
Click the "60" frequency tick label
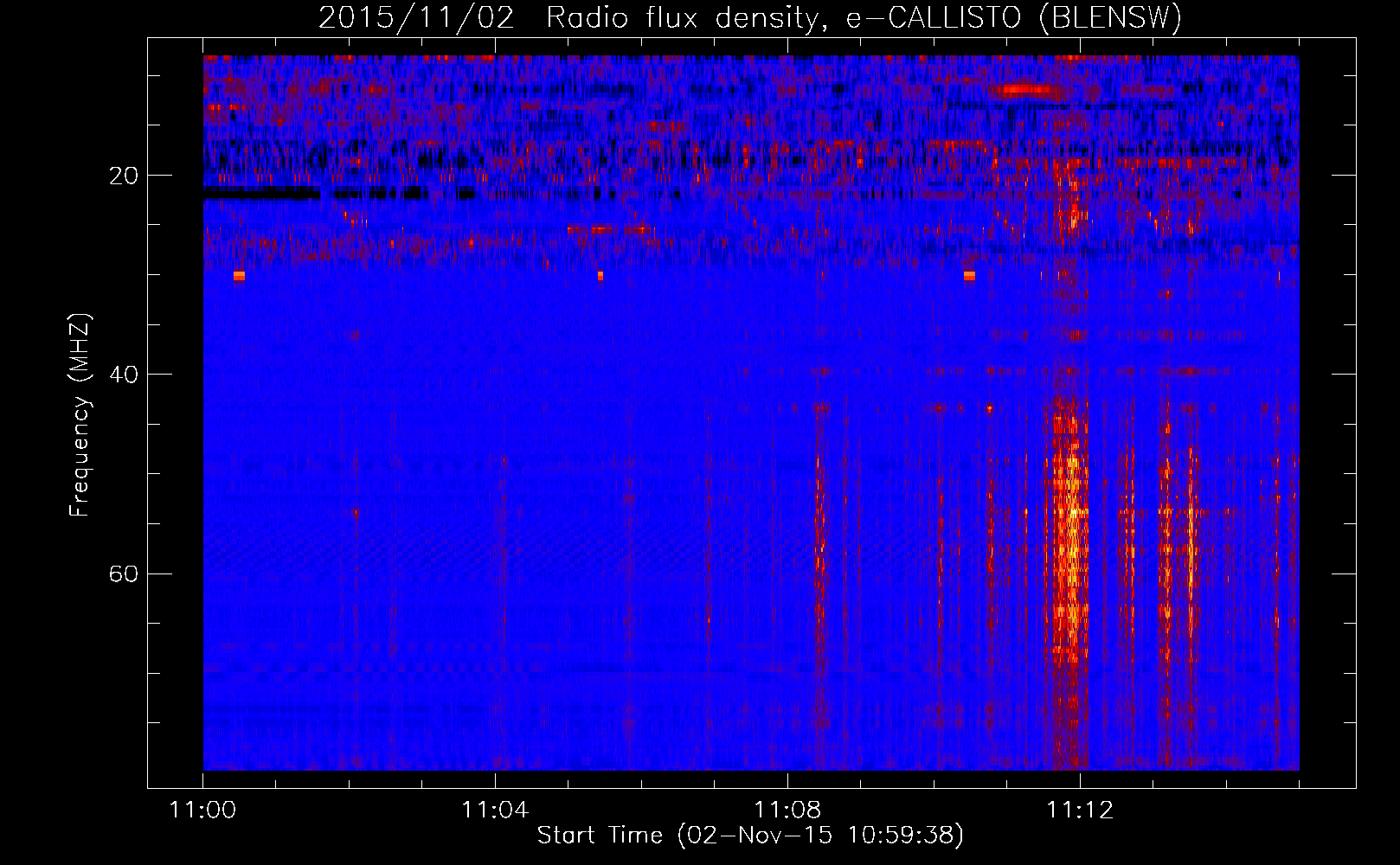coord(124,573)
